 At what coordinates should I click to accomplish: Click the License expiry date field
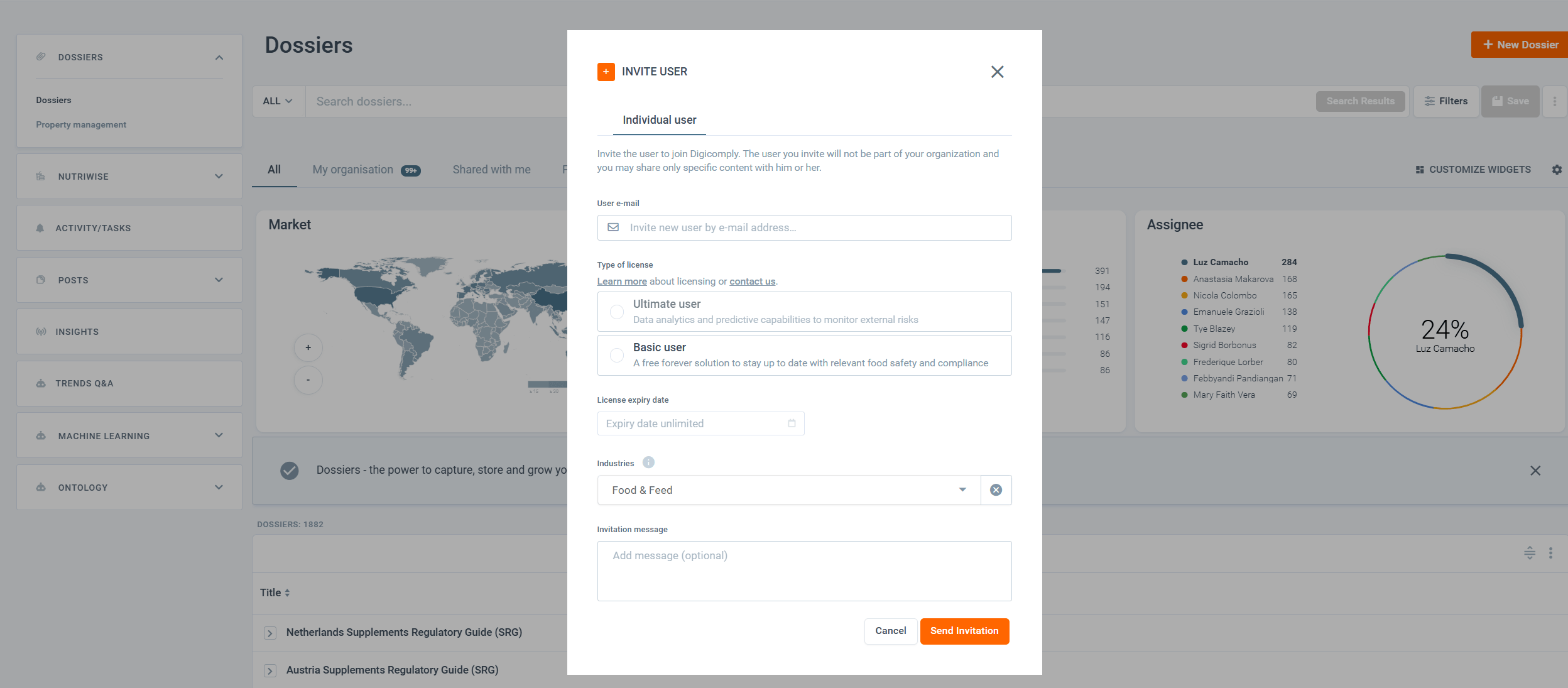pos(700,423)
